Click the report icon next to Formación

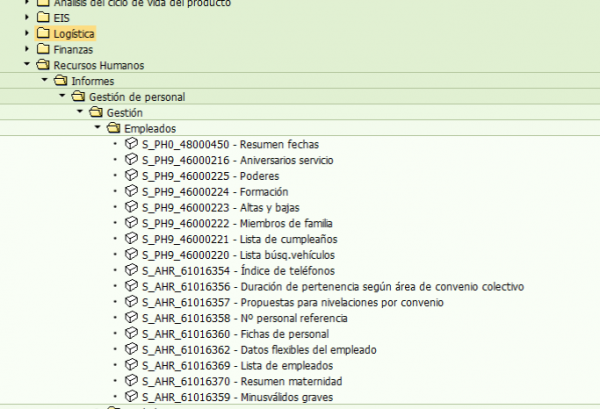[130, 191]
